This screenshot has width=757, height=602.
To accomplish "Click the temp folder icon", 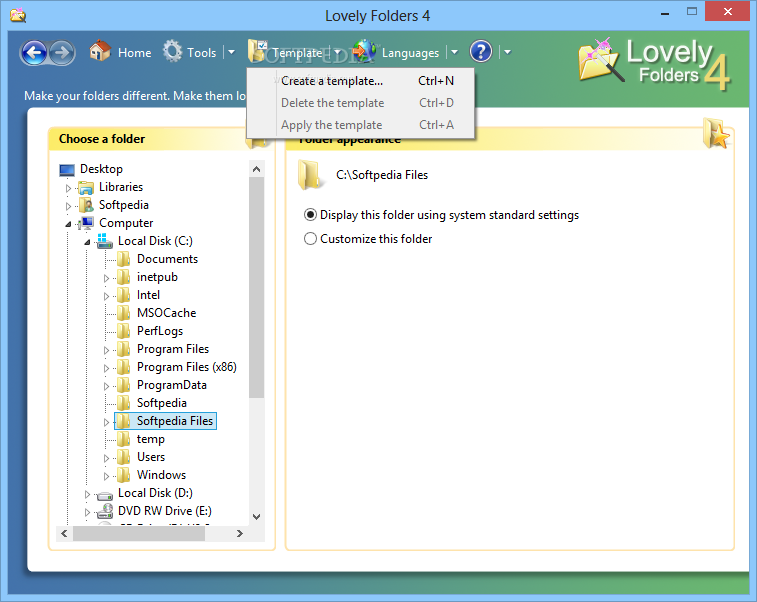I will click(124, 439).
